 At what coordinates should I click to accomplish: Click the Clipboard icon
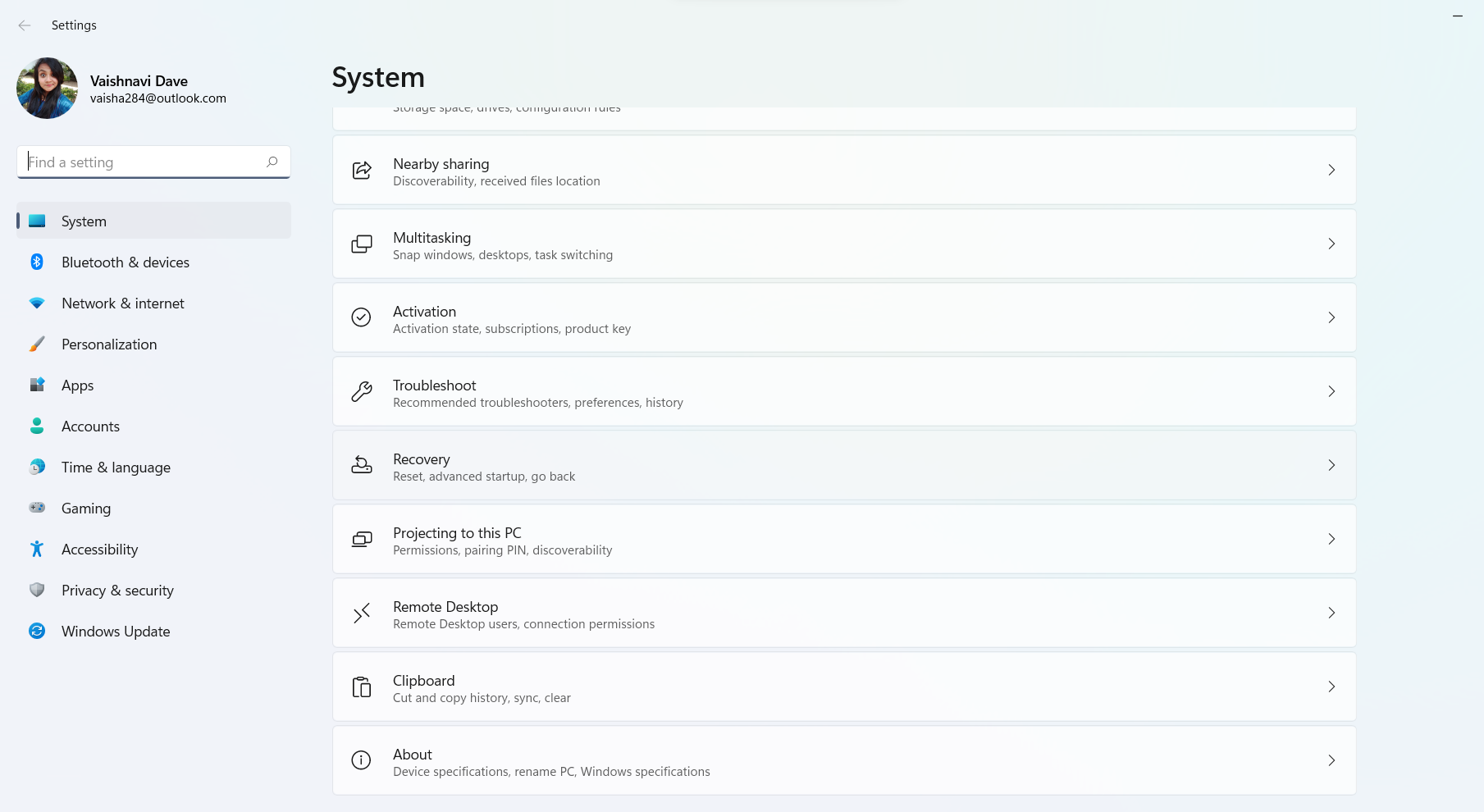click(362, 687)
